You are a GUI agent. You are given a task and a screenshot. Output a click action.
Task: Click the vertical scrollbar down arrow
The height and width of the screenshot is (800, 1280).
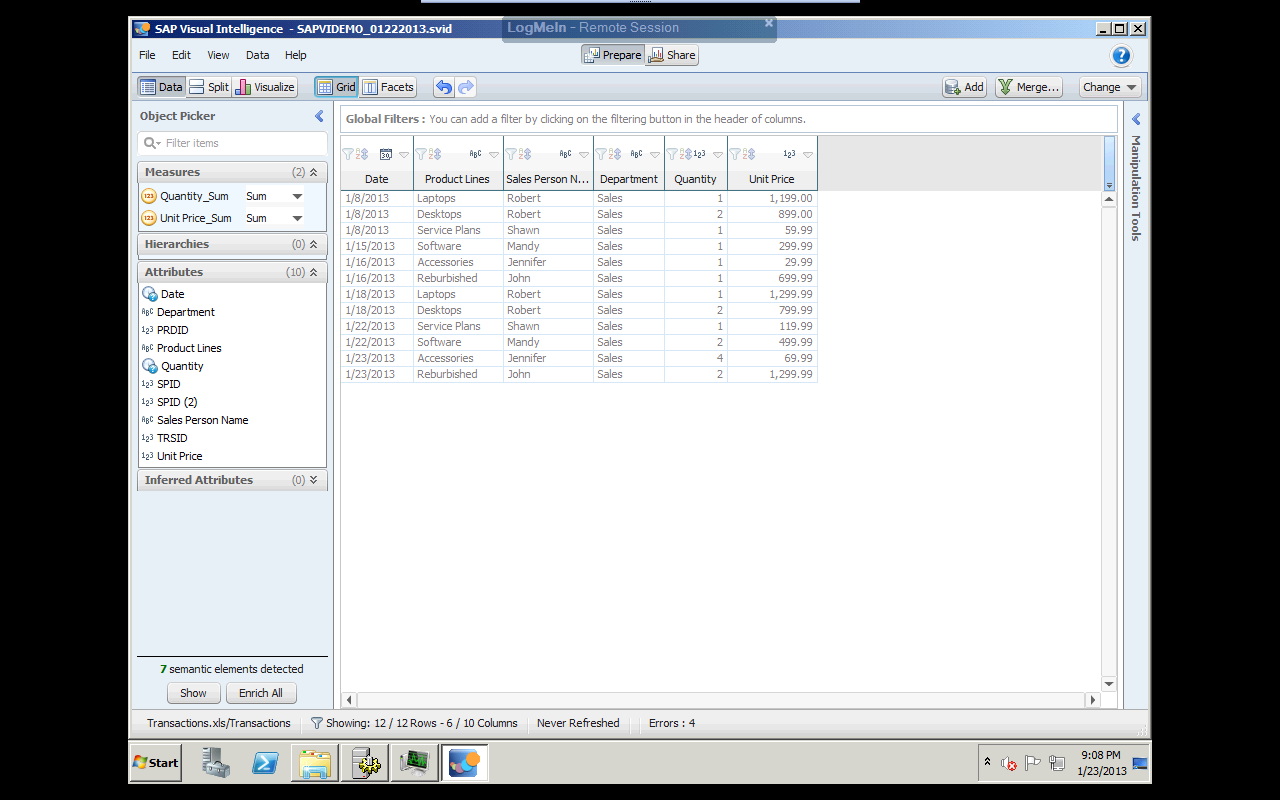click(1108, 684)
